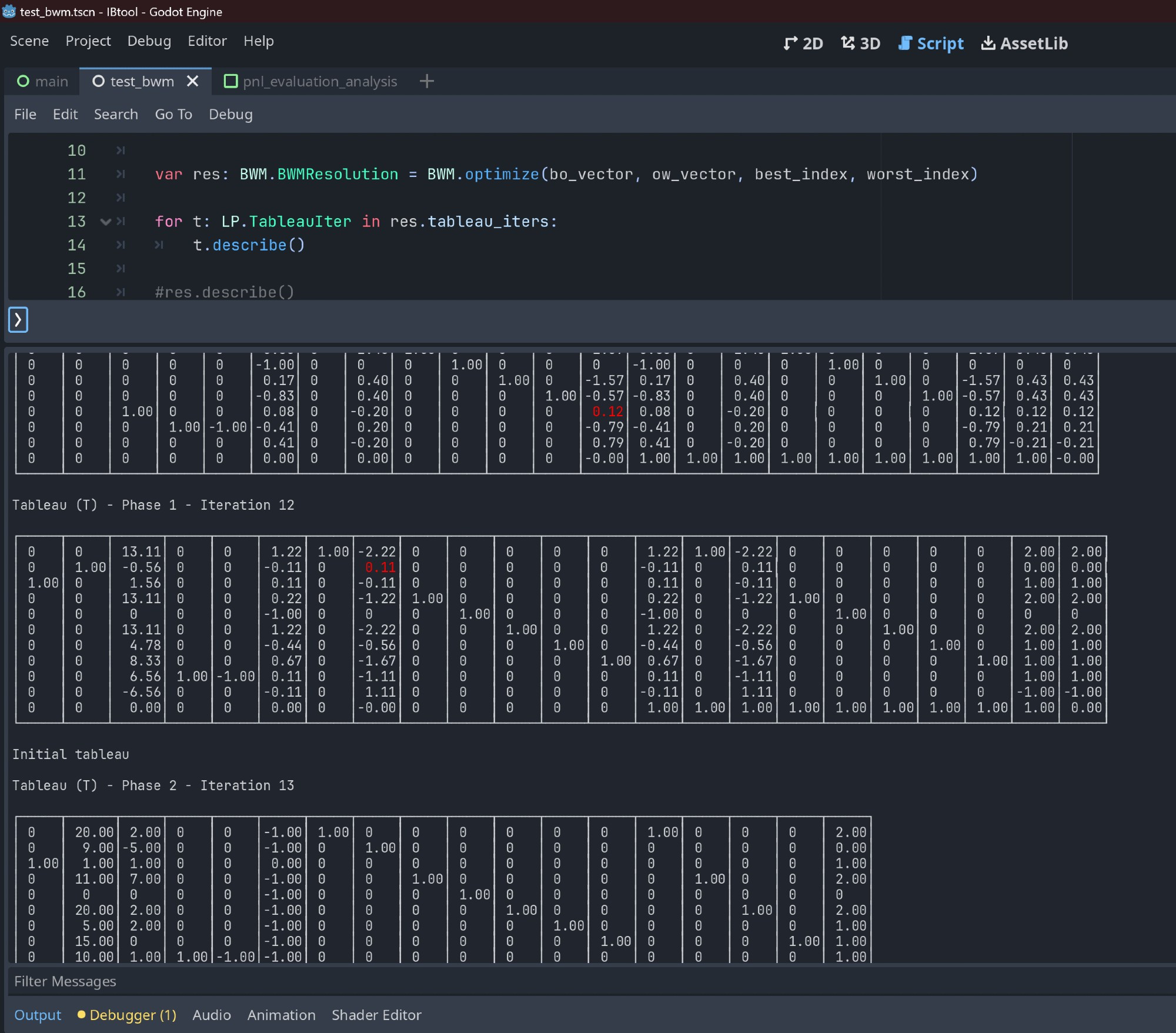Click 'TableauIter' in line 13
Viewport: 1176px width, 1033px height.
click(x=300, y=222)
